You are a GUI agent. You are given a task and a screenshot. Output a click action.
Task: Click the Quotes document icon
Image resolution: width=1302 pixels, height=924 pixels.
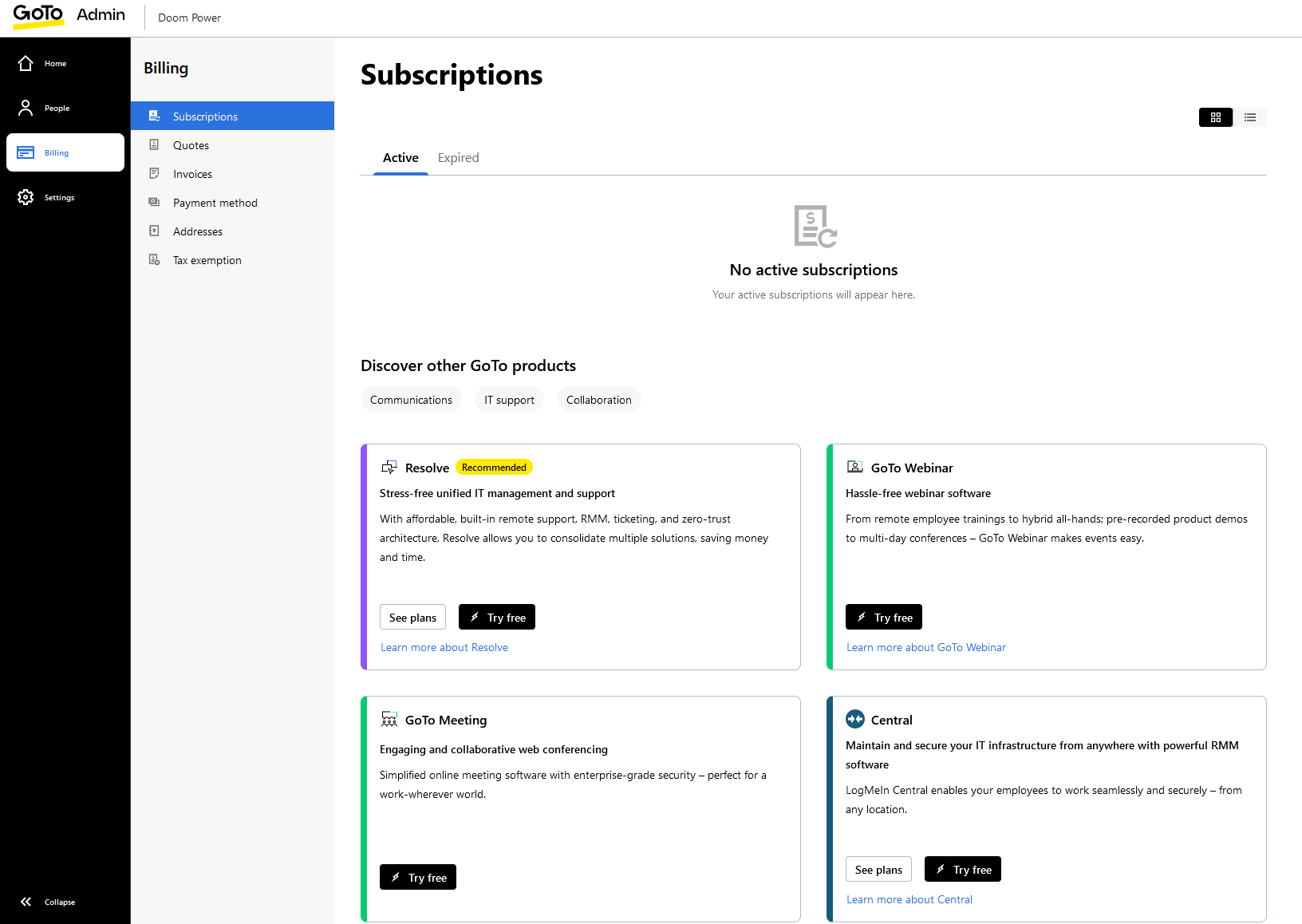[155, 144]
